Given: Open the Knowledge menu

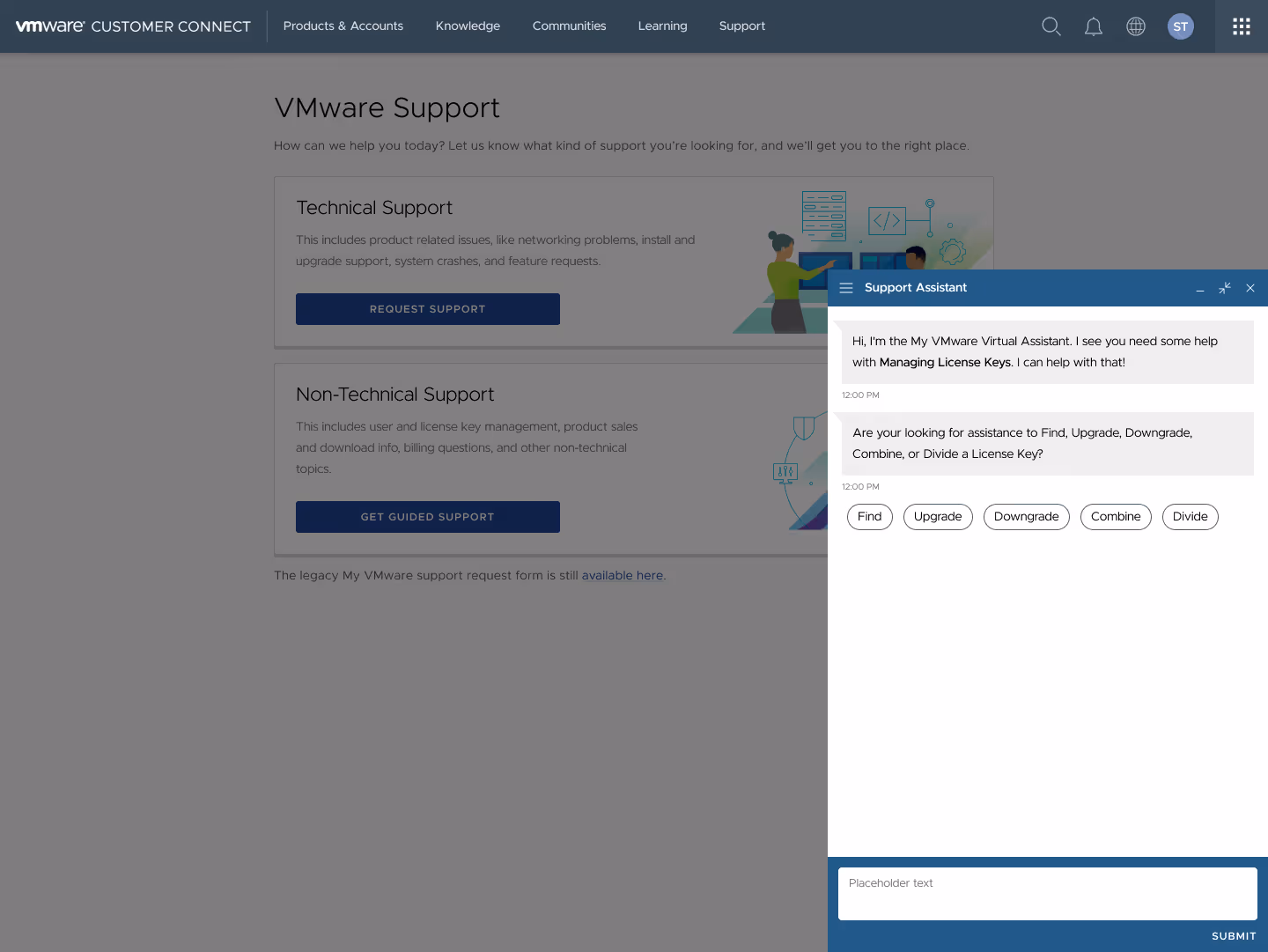Looking at the screenshot, I should point(468,26).
